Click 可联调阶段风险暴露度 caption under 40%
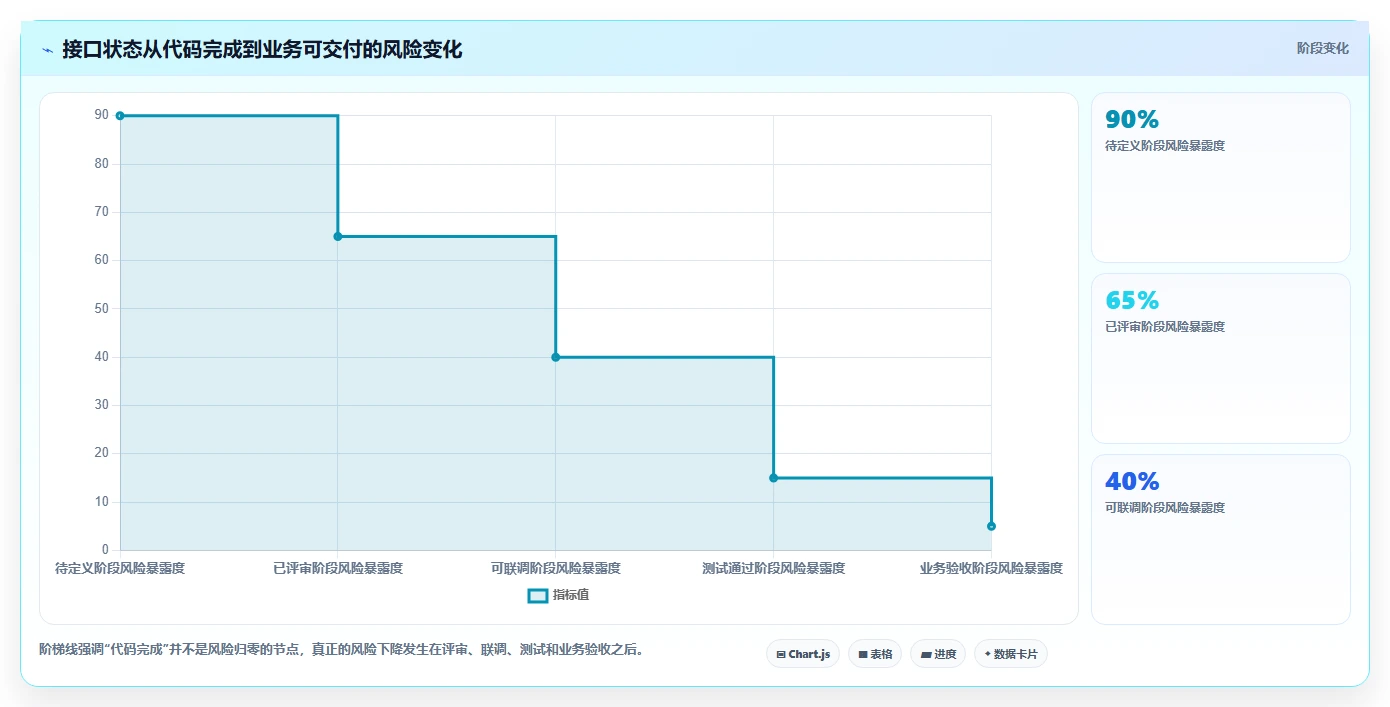1390x707 pixels. pyautogui.click(x=1165, y=508)
